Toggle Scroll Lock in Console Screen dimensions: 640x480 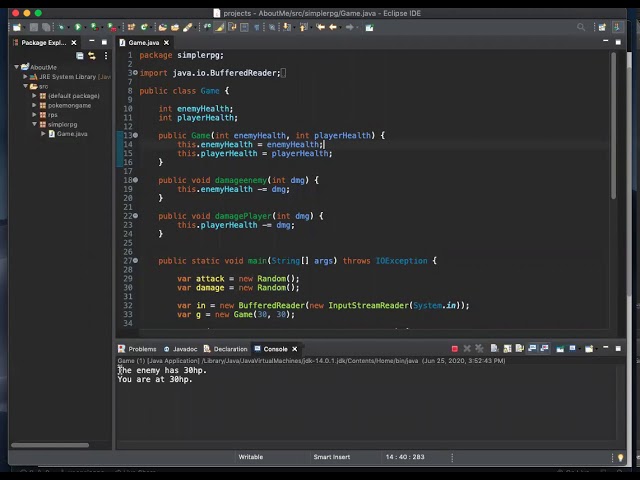[x=507, y=349]
